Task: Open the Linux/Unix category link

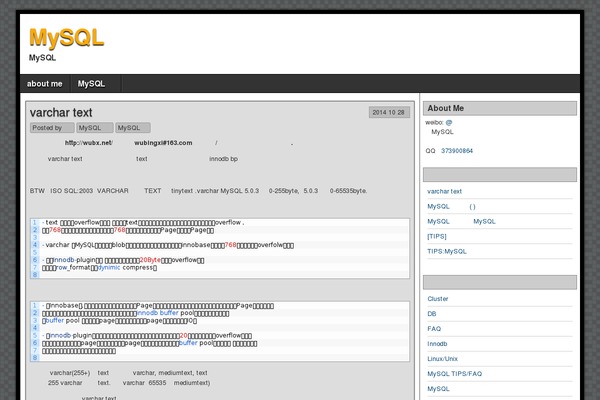Action: point(442,359)
